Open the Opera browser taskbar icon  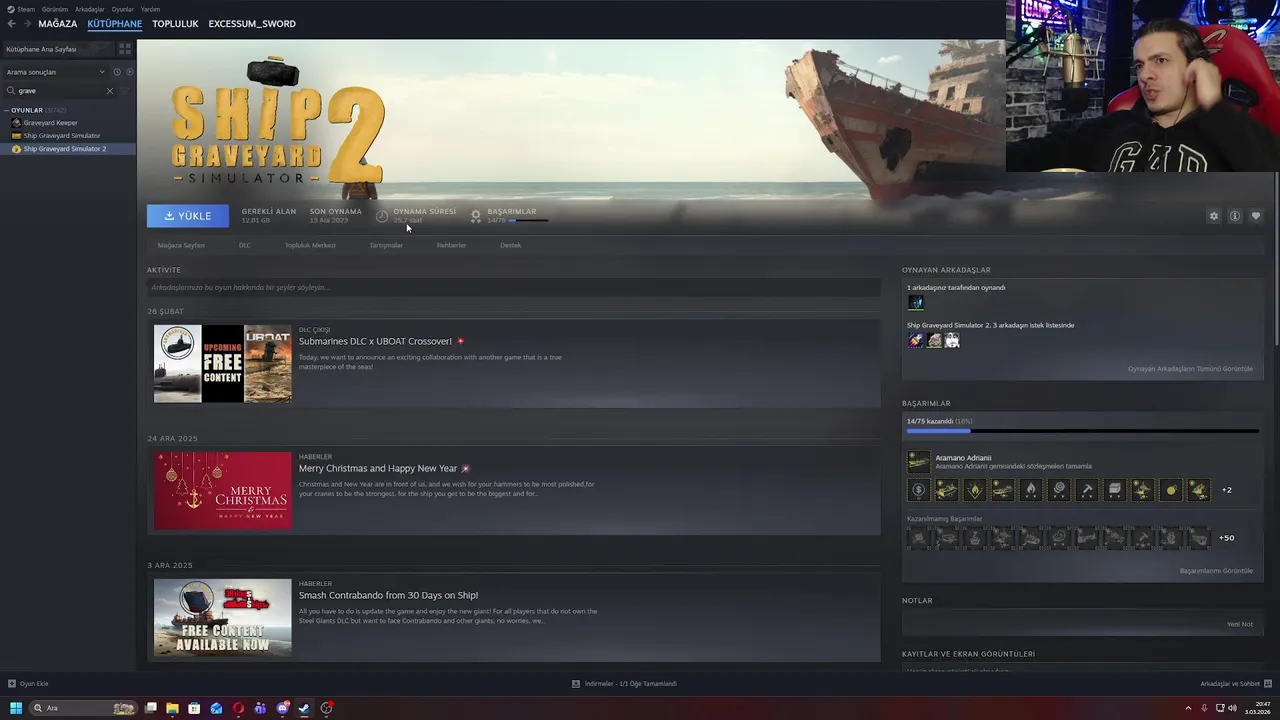(x=238, y=708)
